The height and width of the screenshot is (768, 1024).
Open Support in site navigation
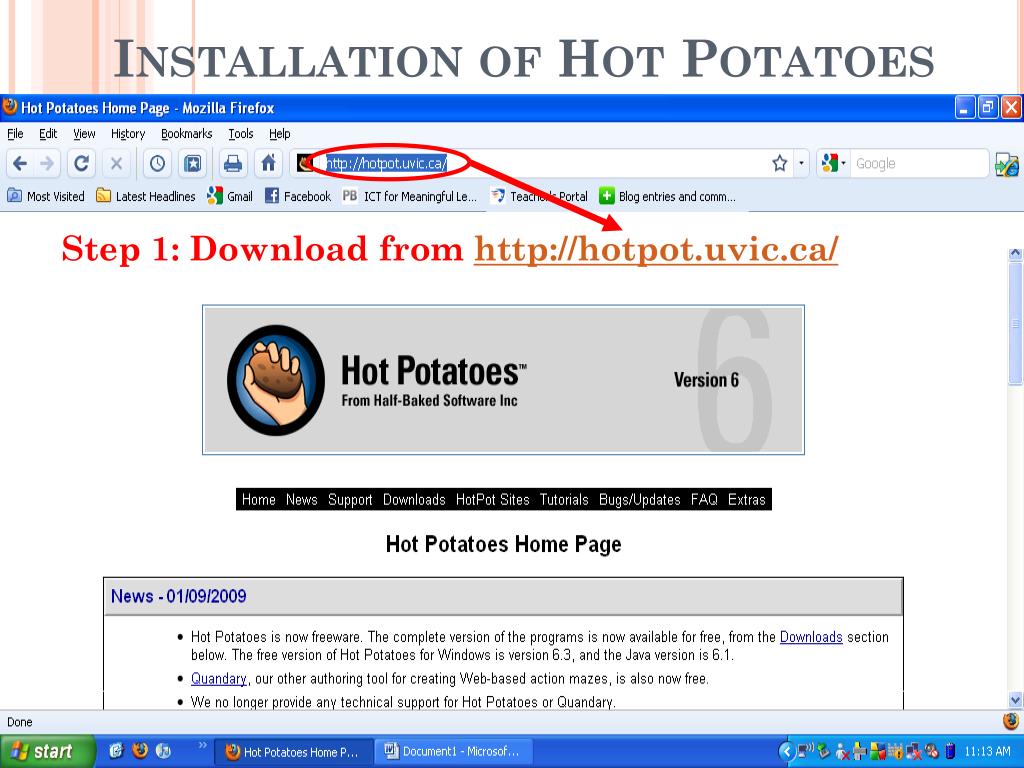[350, 500]
